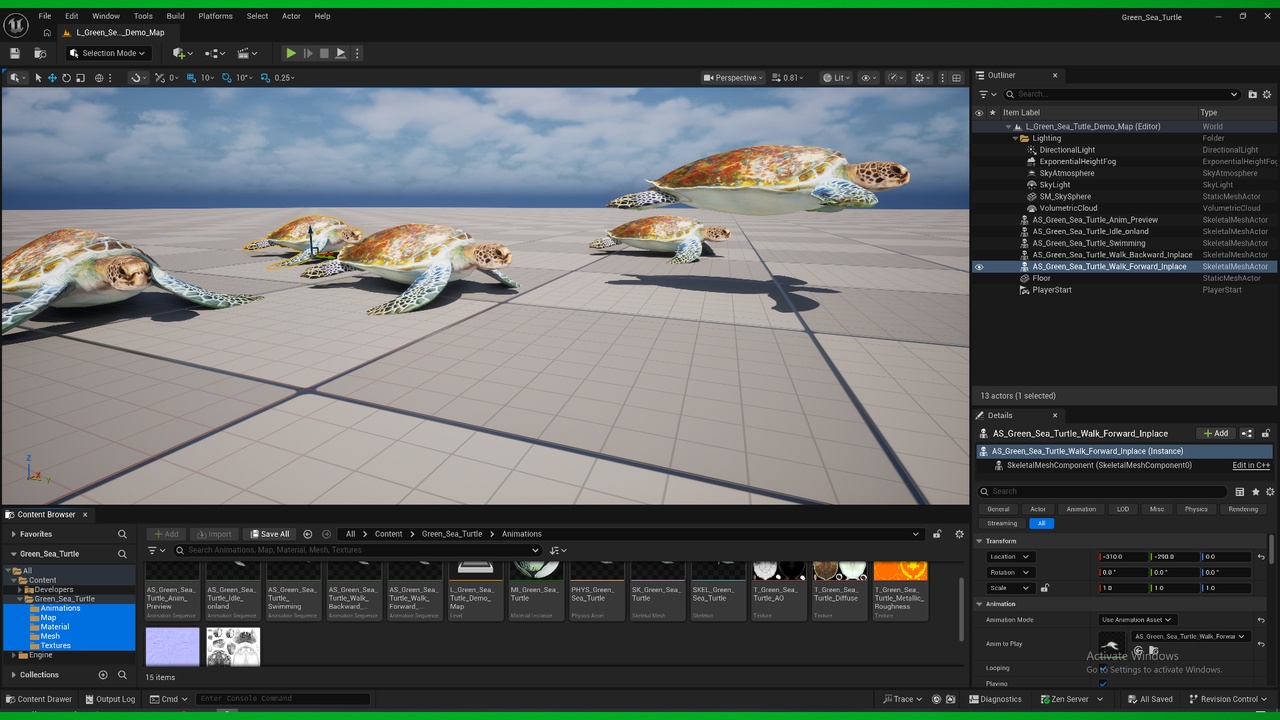Open the File menu
The image size is (1280, 720).
45,16
